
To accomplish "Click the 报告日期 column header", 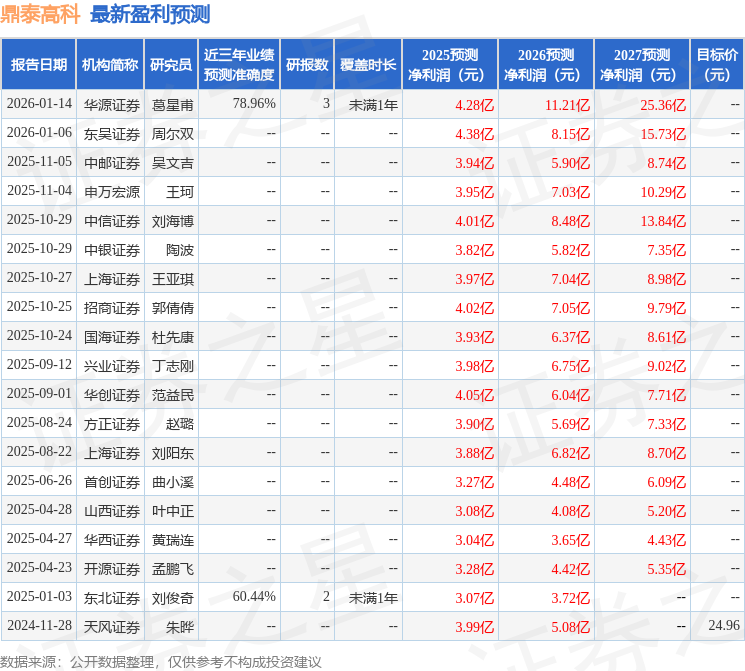I will click(38, 65).
